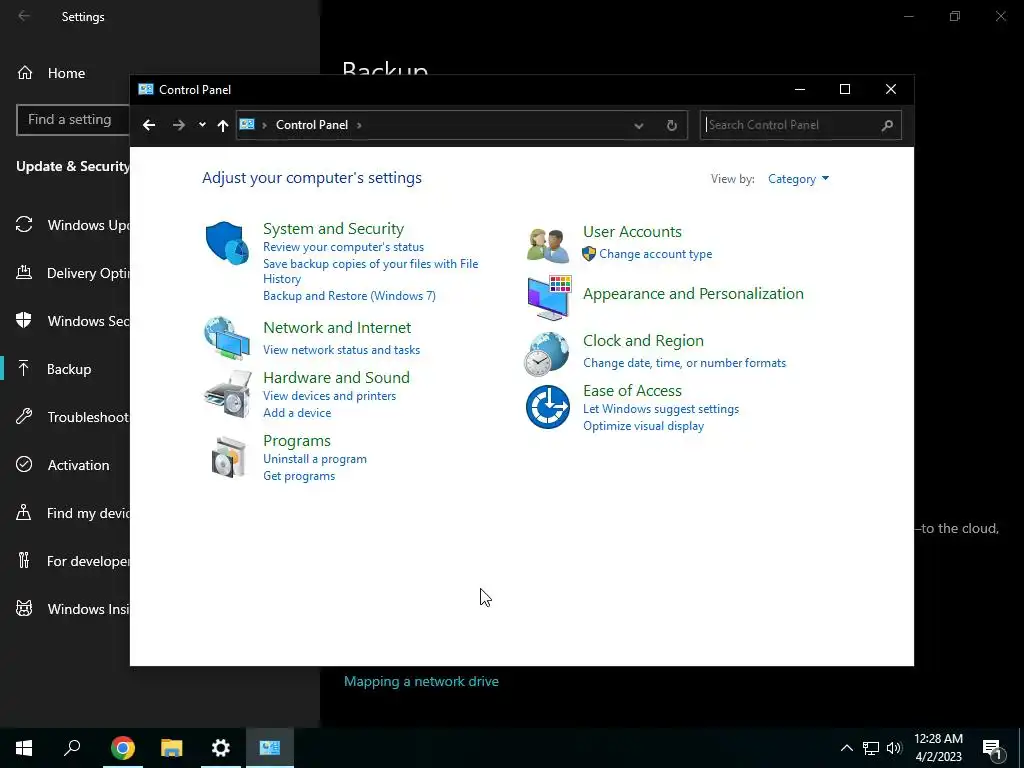The height and width of the screenshot is (768, 1024).
Task: Open the Programs disc box icon
Action: [x=229, y=457]
